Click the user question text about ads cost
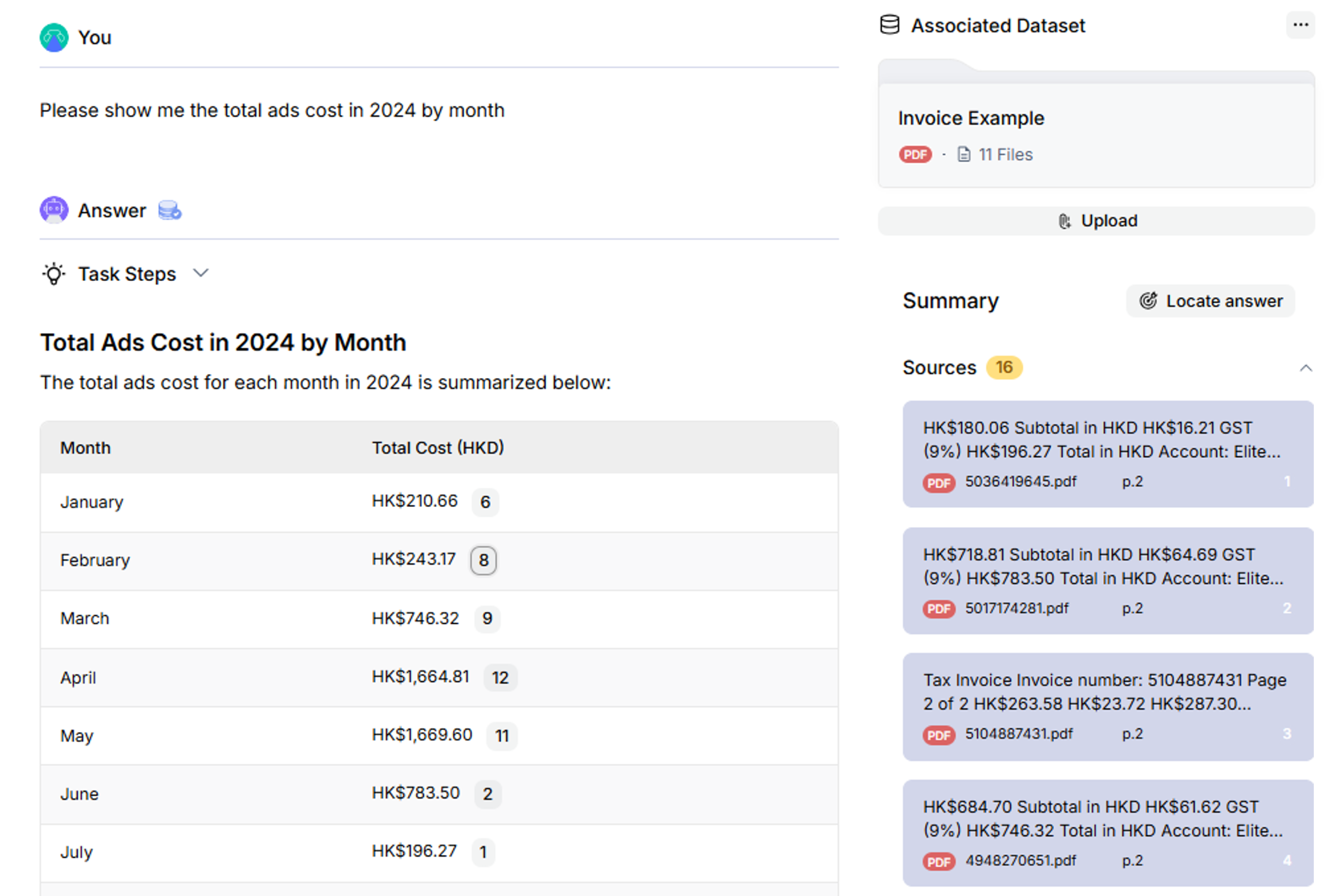This screenshot has height=896, width=1338. (x=272, y=110)
